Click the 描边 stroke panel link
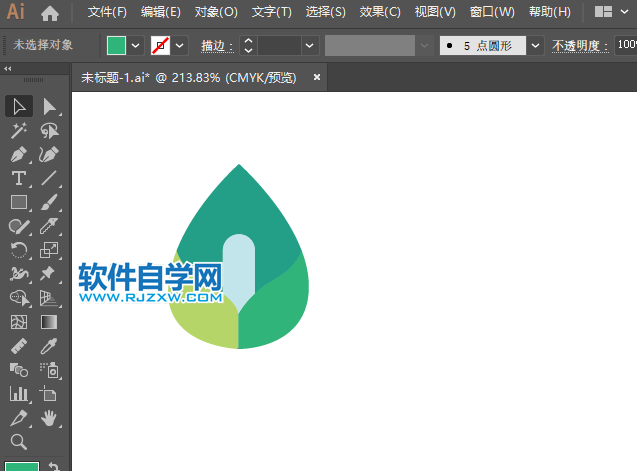Viewport: 637px width, 471px height. tap(217, 46)
